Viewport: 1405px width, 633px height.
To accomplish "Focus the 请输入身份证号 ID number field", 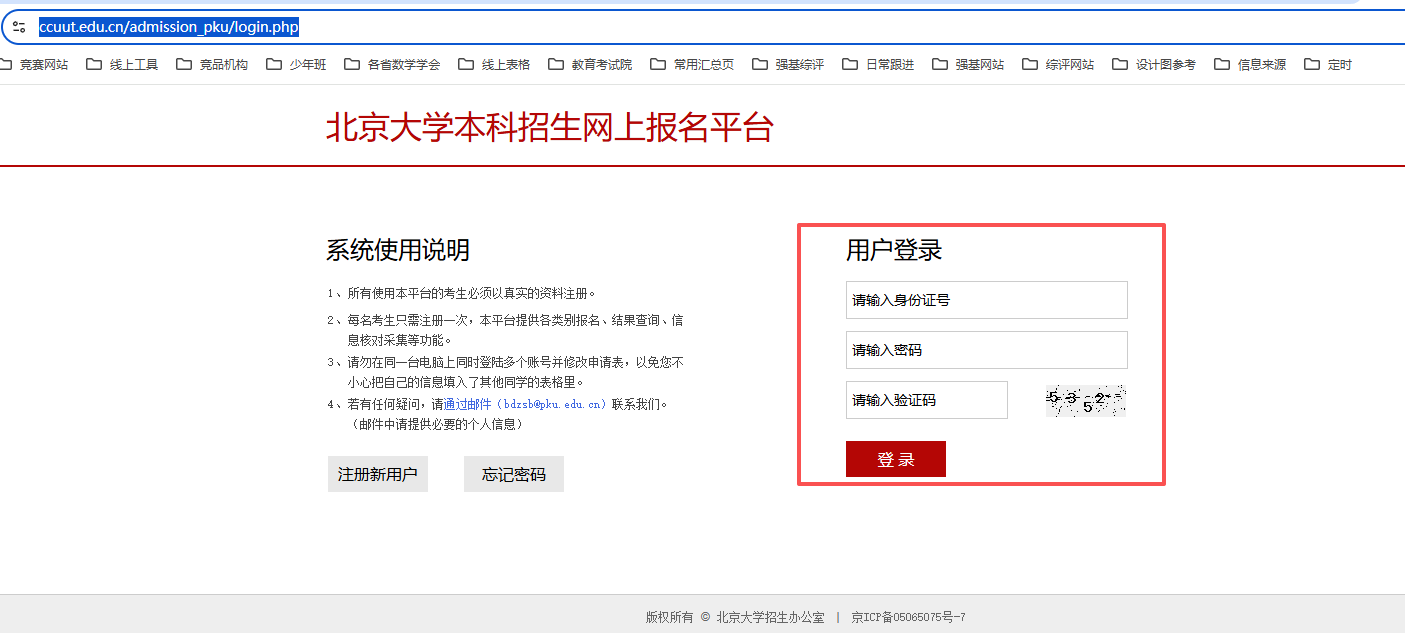I will point(986,300).
